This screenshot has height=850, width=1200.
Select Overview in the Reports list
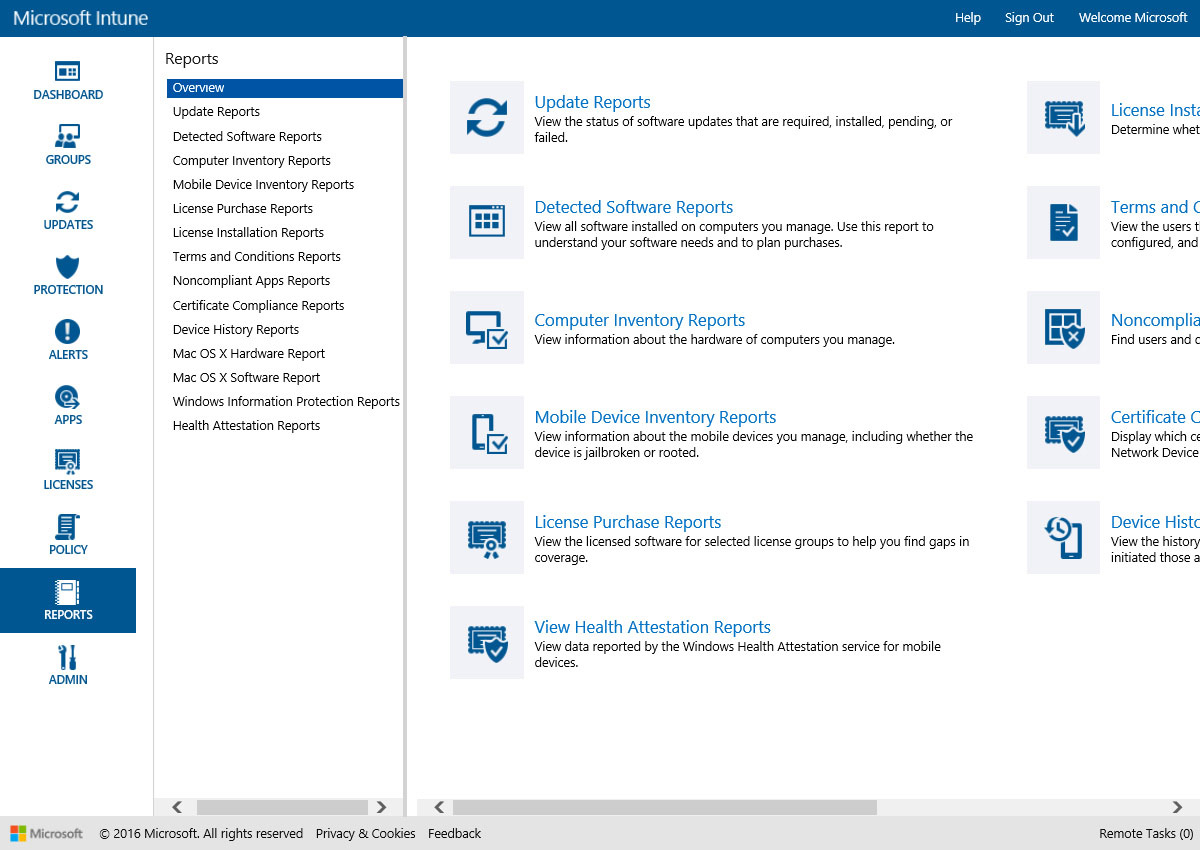point(285,88)
